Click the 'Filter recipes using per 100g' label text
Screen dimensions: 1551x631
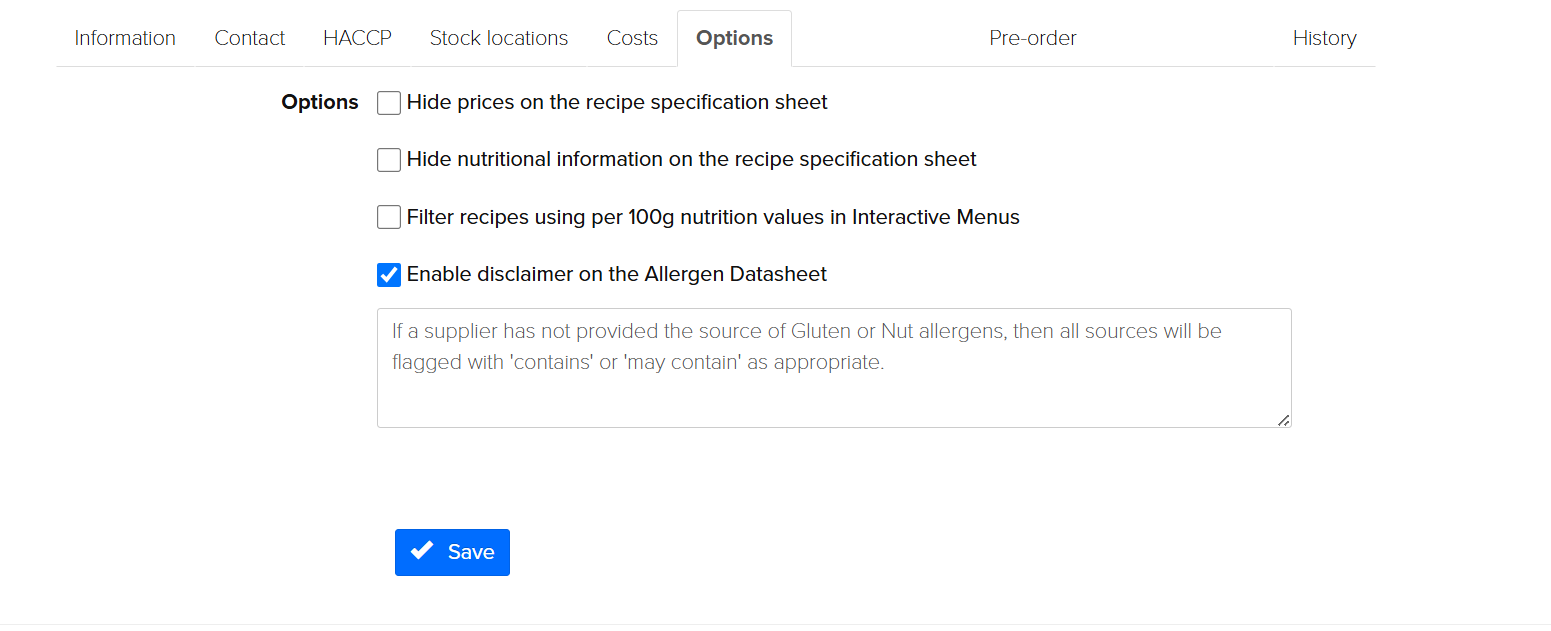tap(713, 216)
